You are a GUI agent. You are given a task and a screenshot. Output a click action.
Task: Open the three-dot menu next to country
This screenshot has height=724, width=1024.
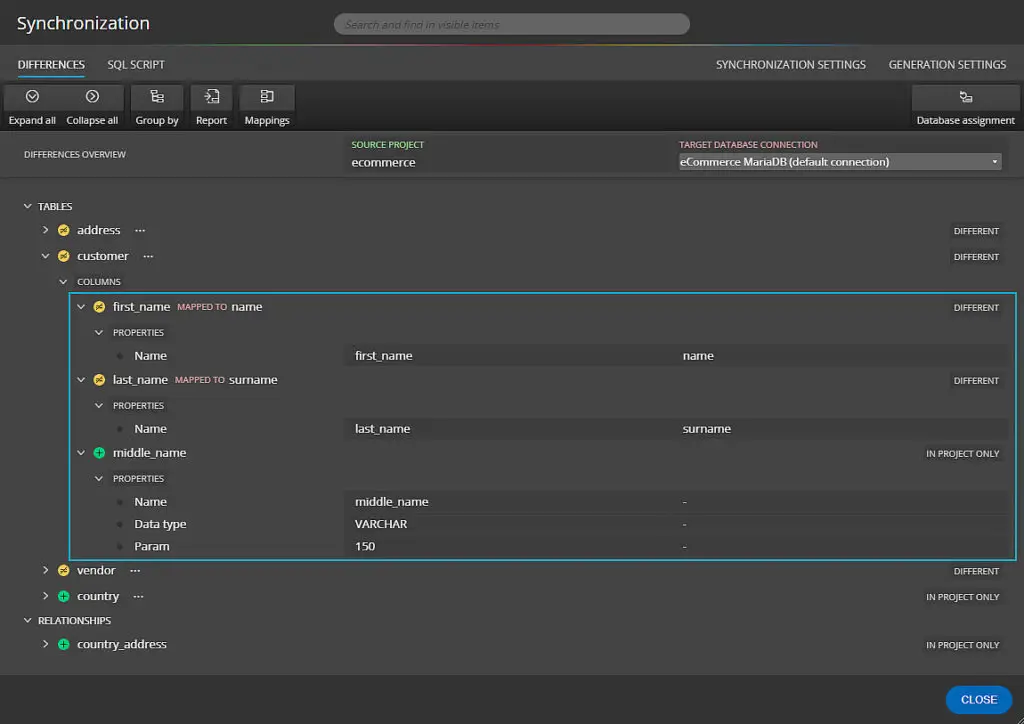tap(138, 597)
